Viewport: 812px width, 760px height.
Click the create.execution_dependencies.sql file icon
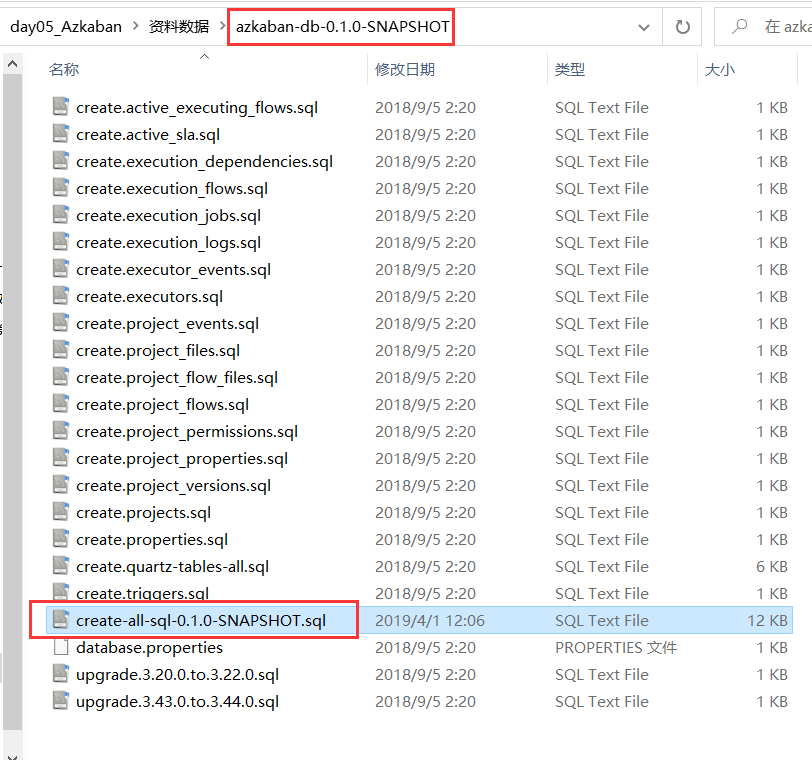61,160
